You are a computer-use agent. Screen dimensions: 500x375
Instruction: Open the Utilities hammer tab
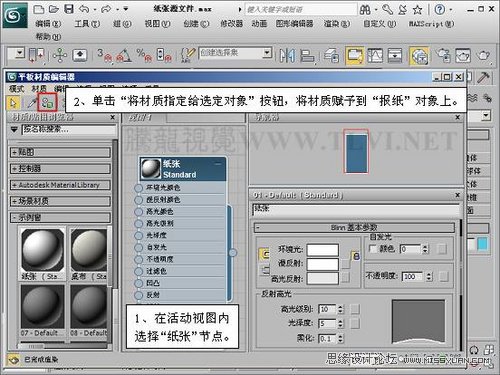tap(483, 77)
